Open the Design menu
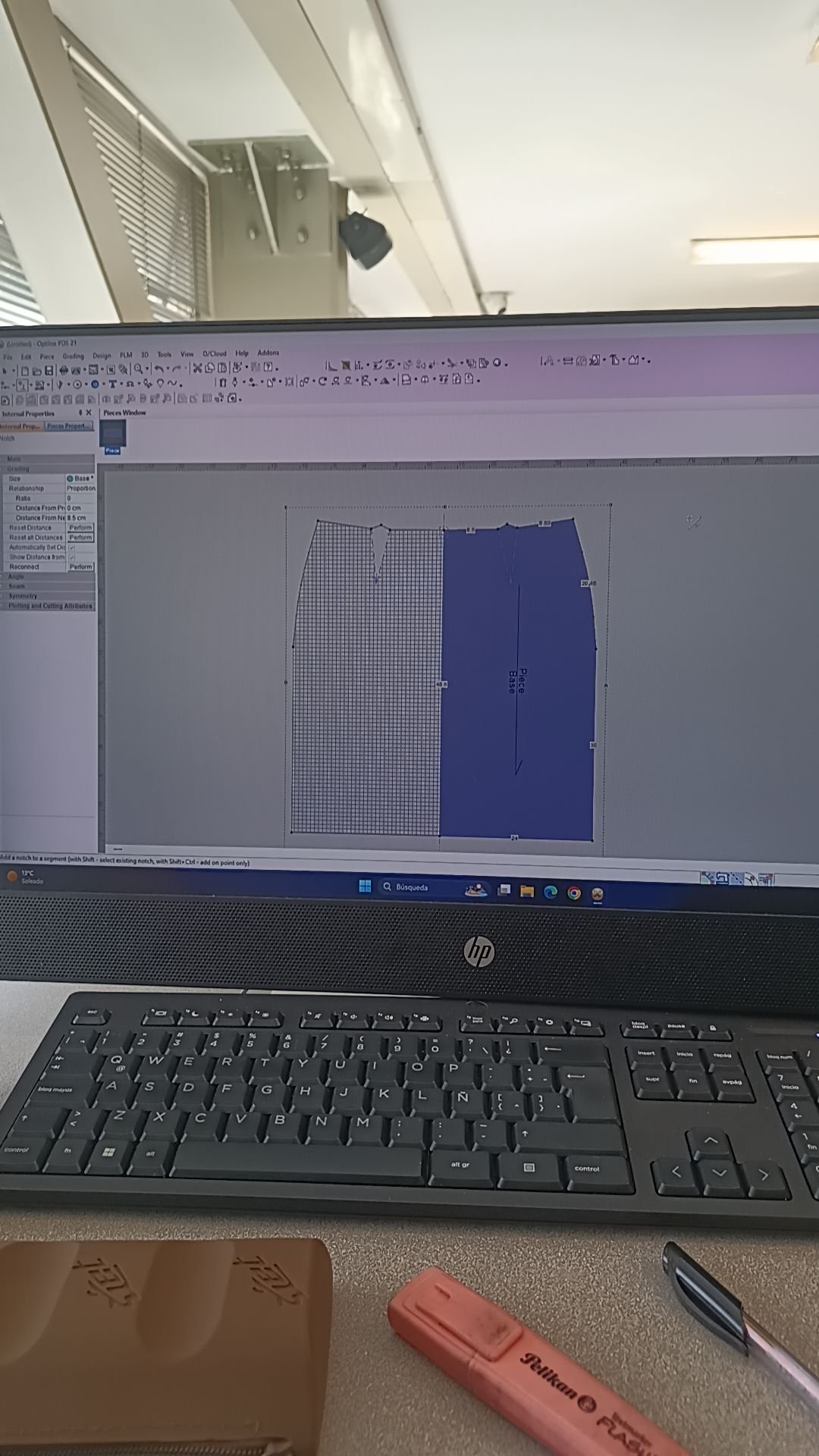Screen dimensions: 819x1456 102,356
